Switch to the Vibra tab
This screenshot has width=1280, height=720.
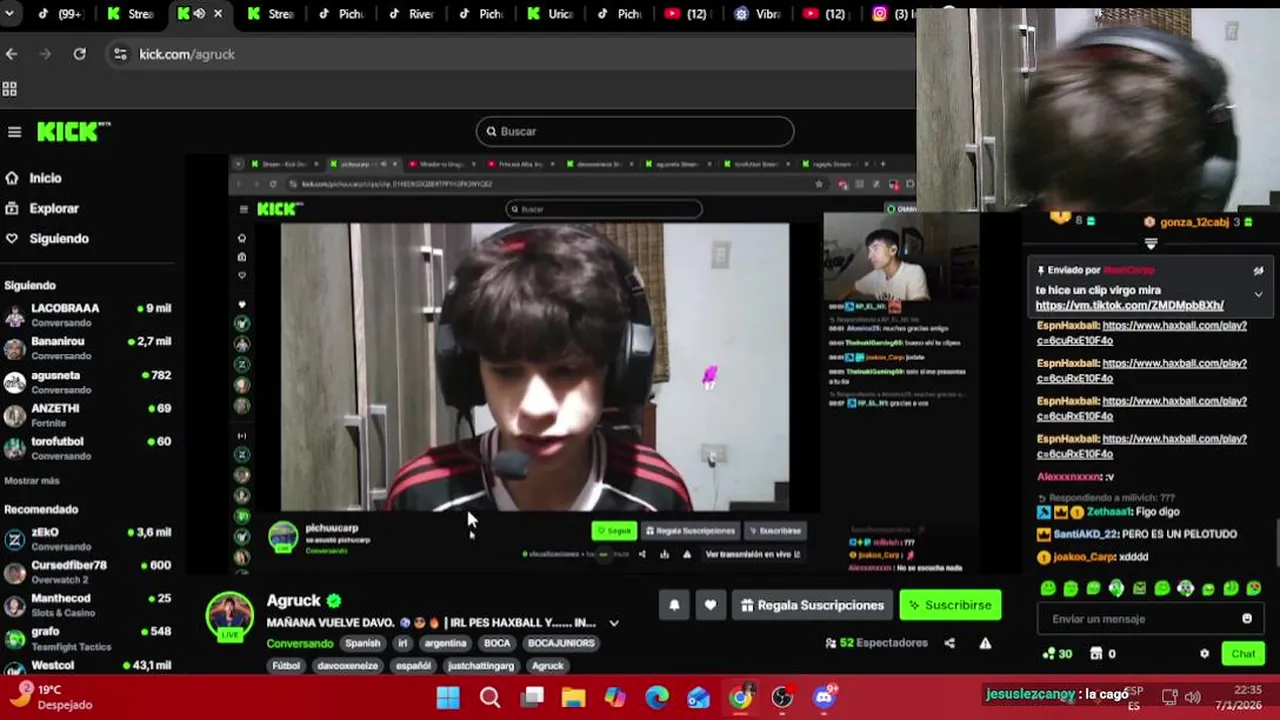pos(758,14)
